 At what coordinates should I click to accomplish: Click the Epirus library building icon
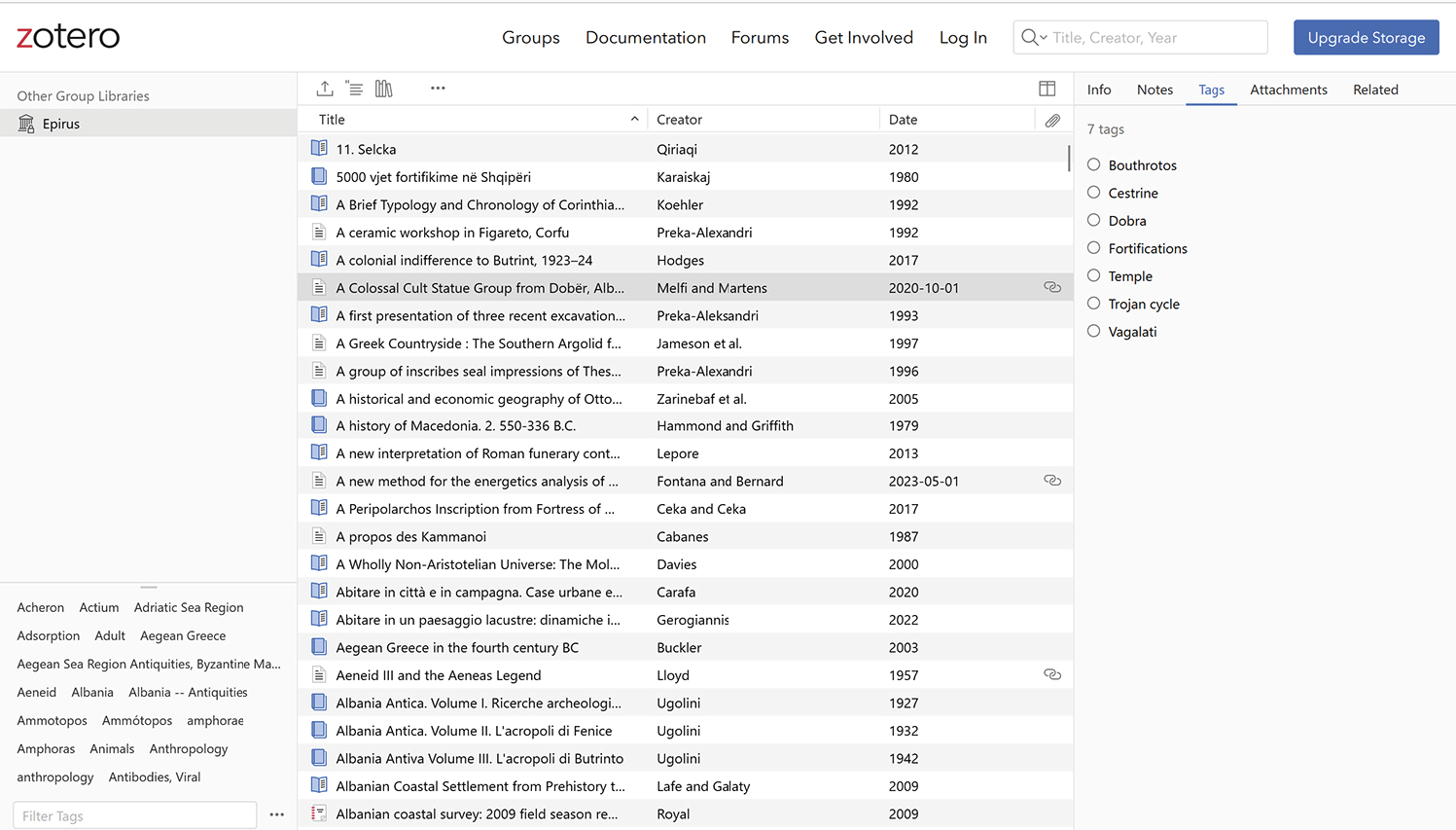(26, 124)
